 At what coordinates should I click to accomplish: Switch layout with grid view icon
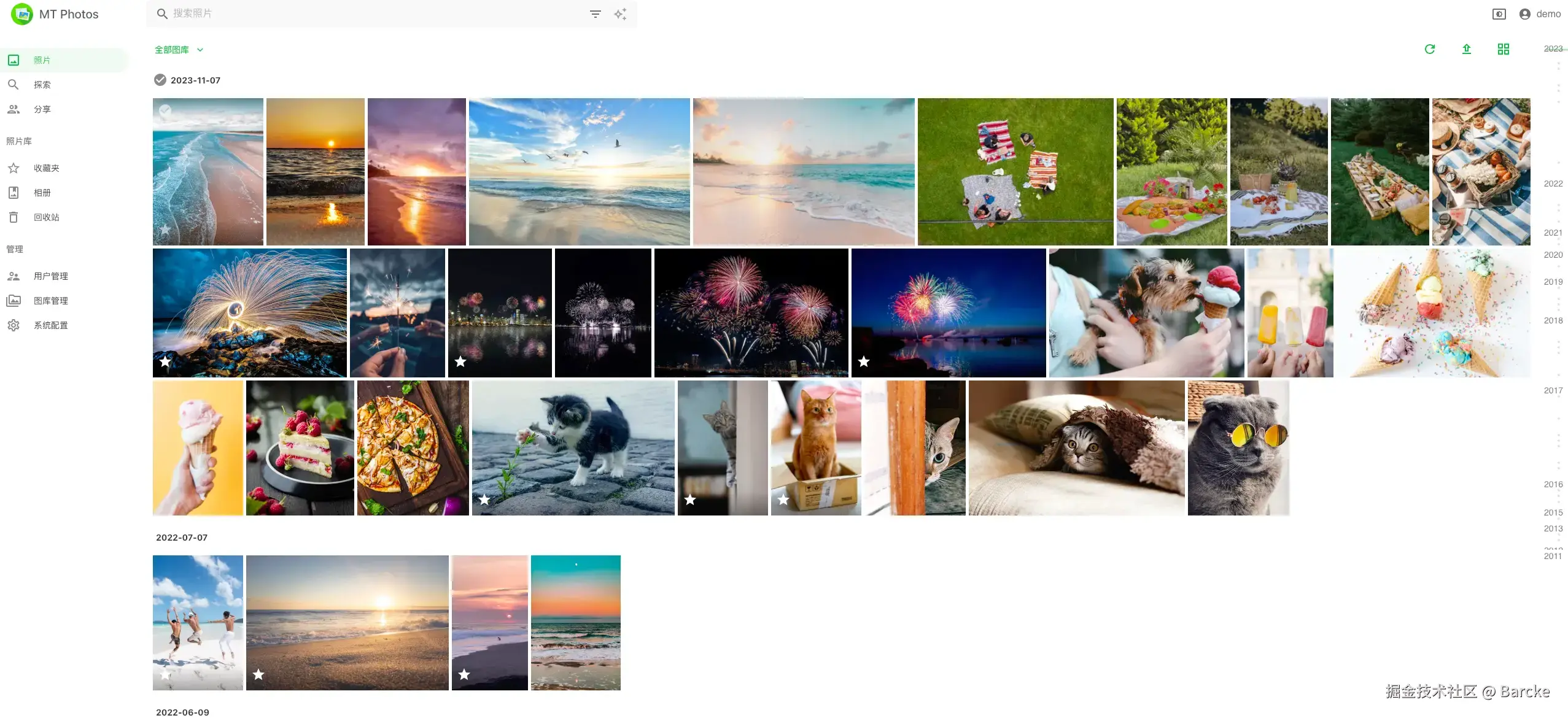(x=1503, y=49)
